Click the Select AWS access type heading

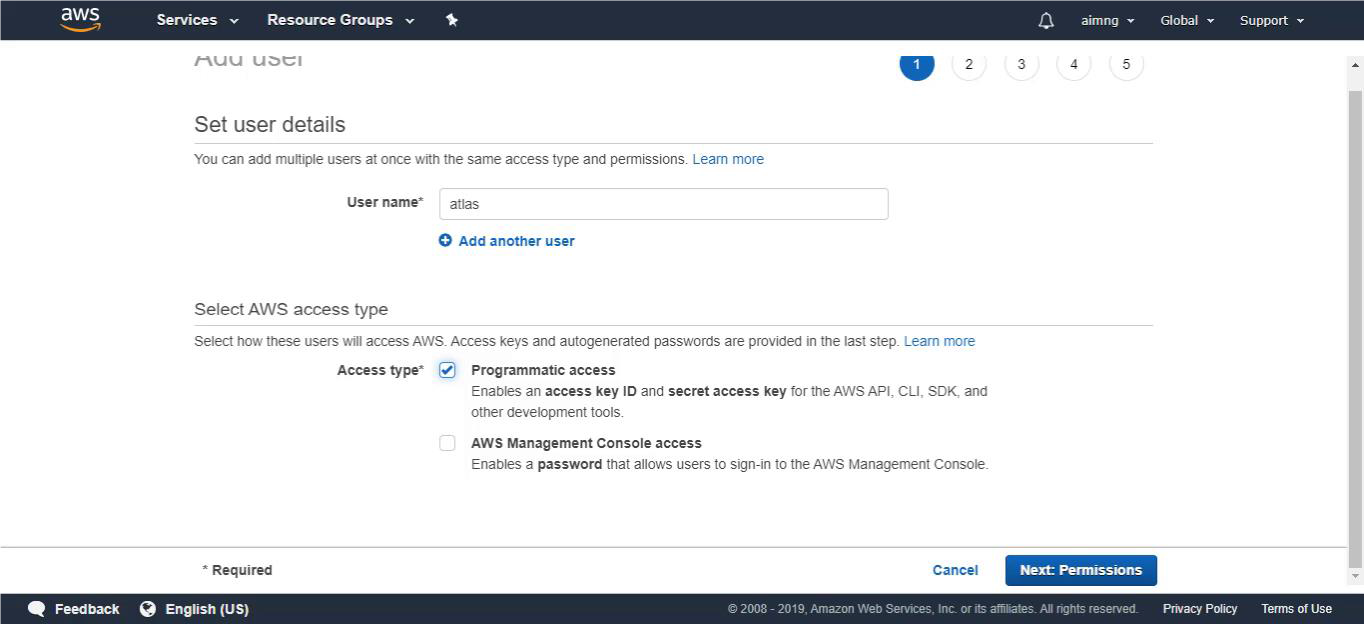tap(291, 309)
